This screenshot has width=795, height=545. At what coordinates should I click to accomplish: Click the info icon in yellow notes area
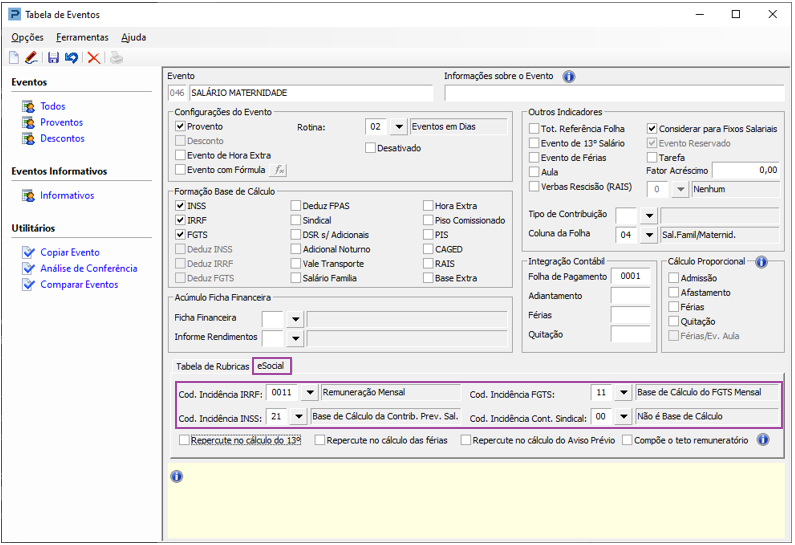pos(176,476)
